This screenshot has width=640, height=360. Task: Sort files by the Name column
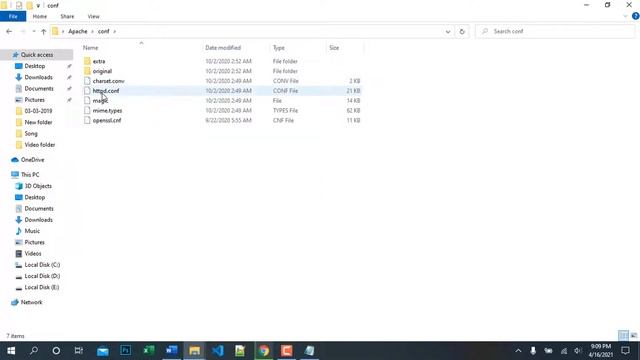[91, 48]
